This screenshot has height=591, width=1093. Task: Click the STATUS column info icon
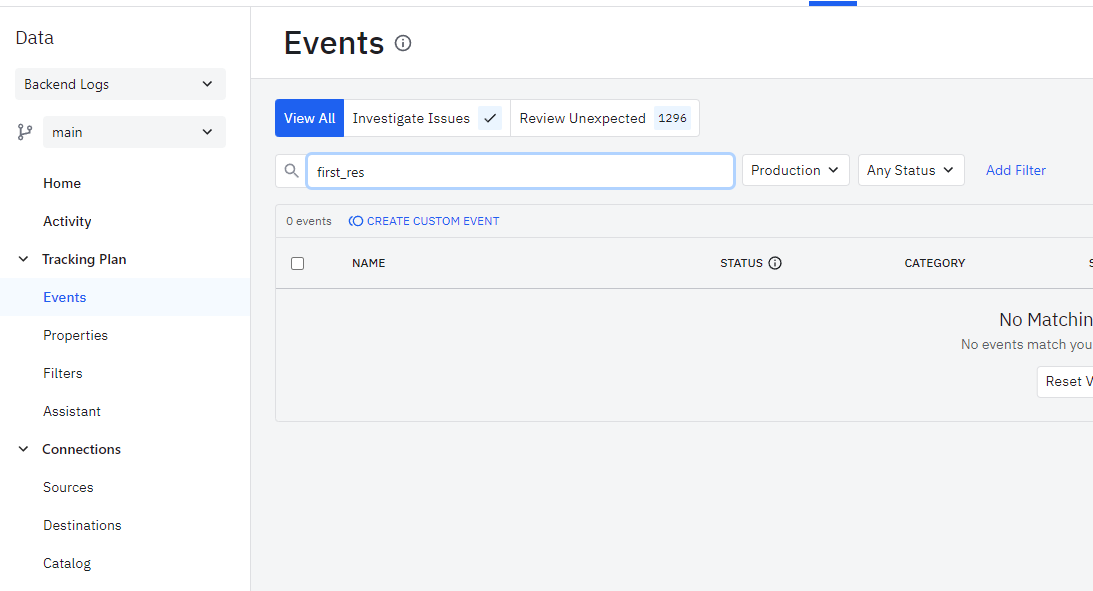(x=775, y=263)
